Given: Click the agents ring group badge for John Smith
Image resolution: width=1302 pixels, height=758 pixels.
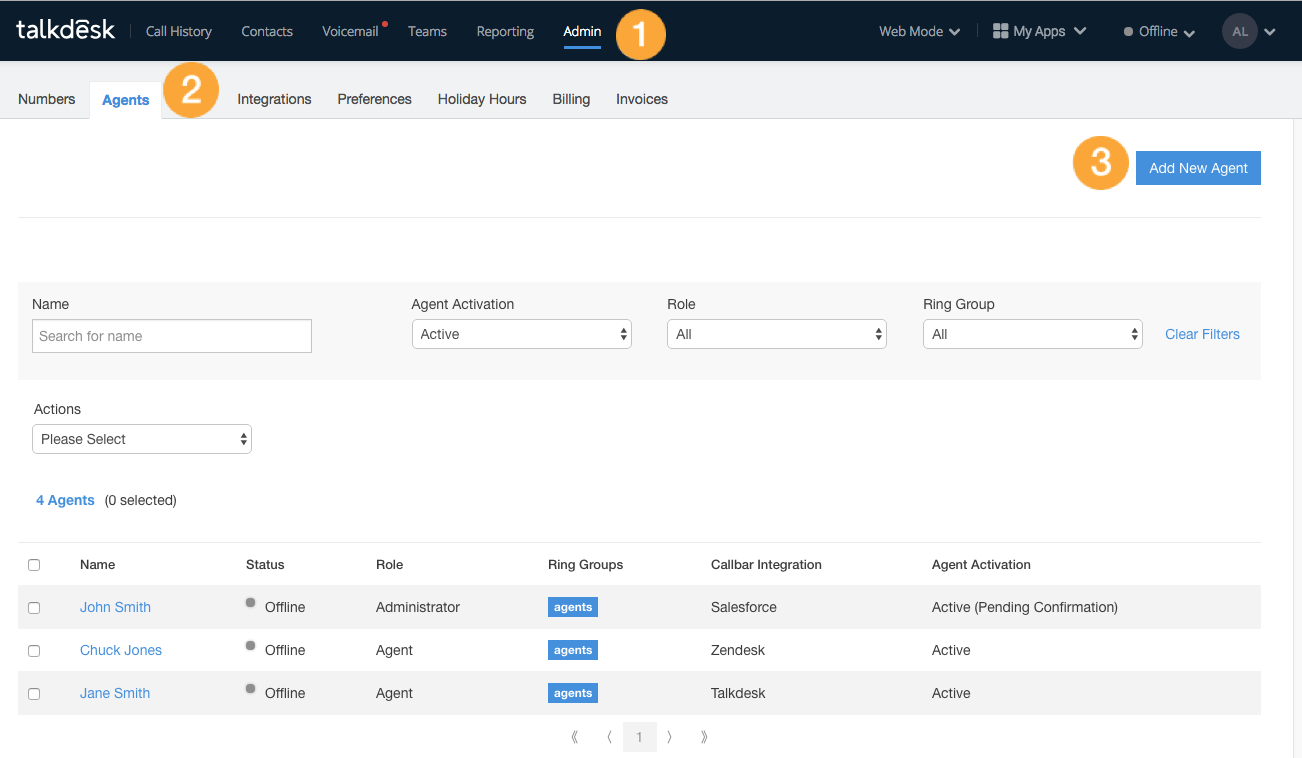Looking at the screenshot, I should point(572,607).
